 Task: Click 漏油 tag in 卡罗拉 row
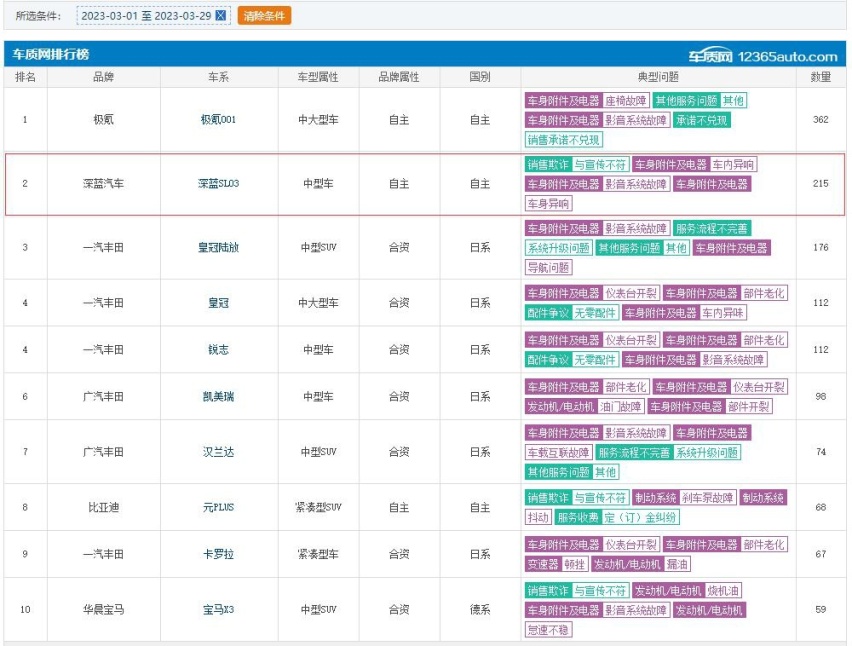click(x=677, y=564)
